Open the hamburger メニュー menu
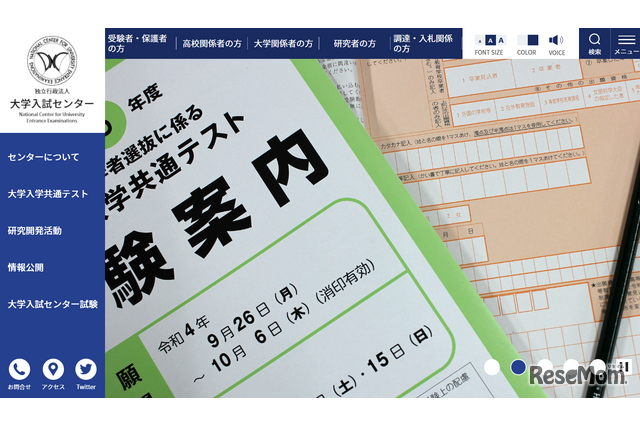 [626, 43]
